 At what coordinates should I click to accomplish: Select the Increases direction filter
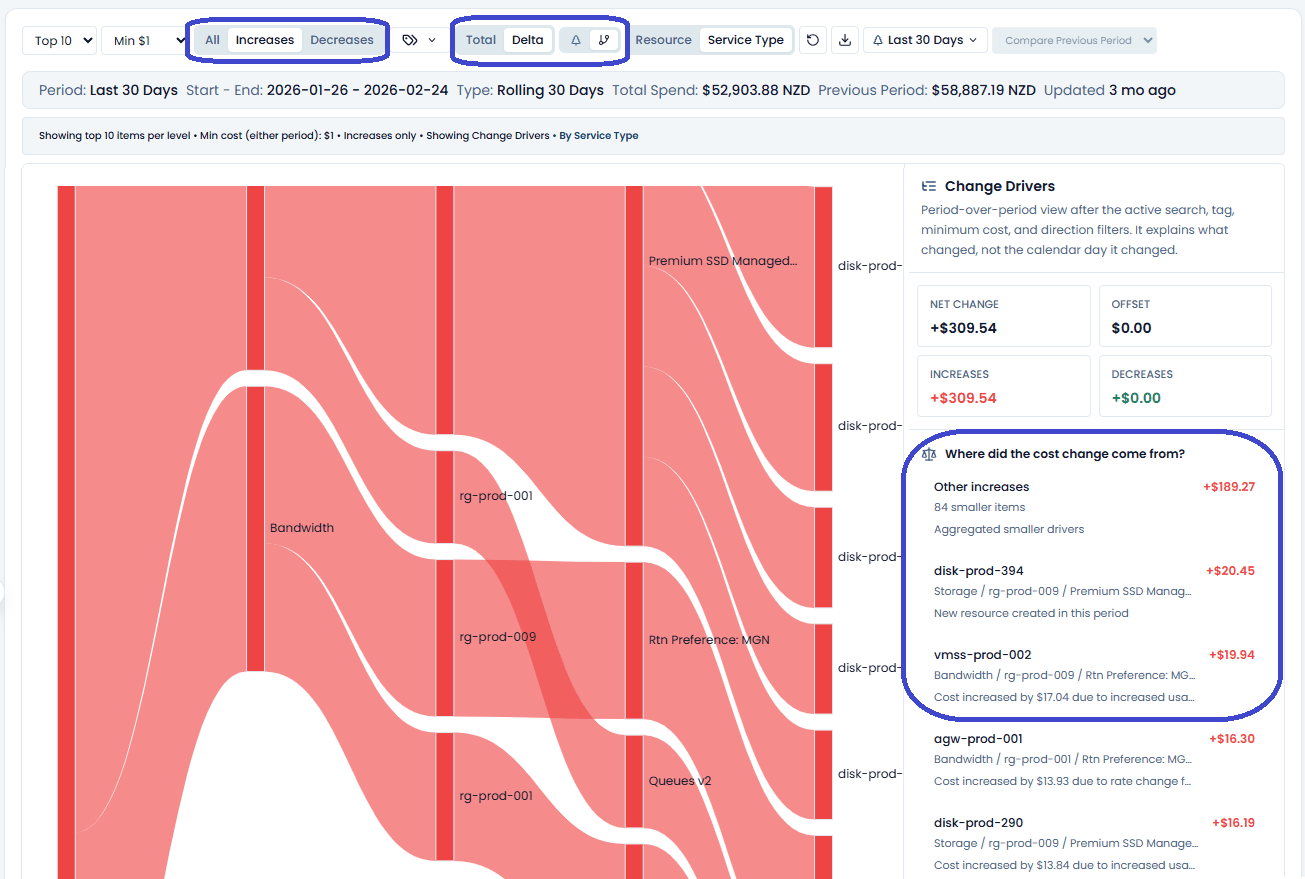(x=265, y=40)
